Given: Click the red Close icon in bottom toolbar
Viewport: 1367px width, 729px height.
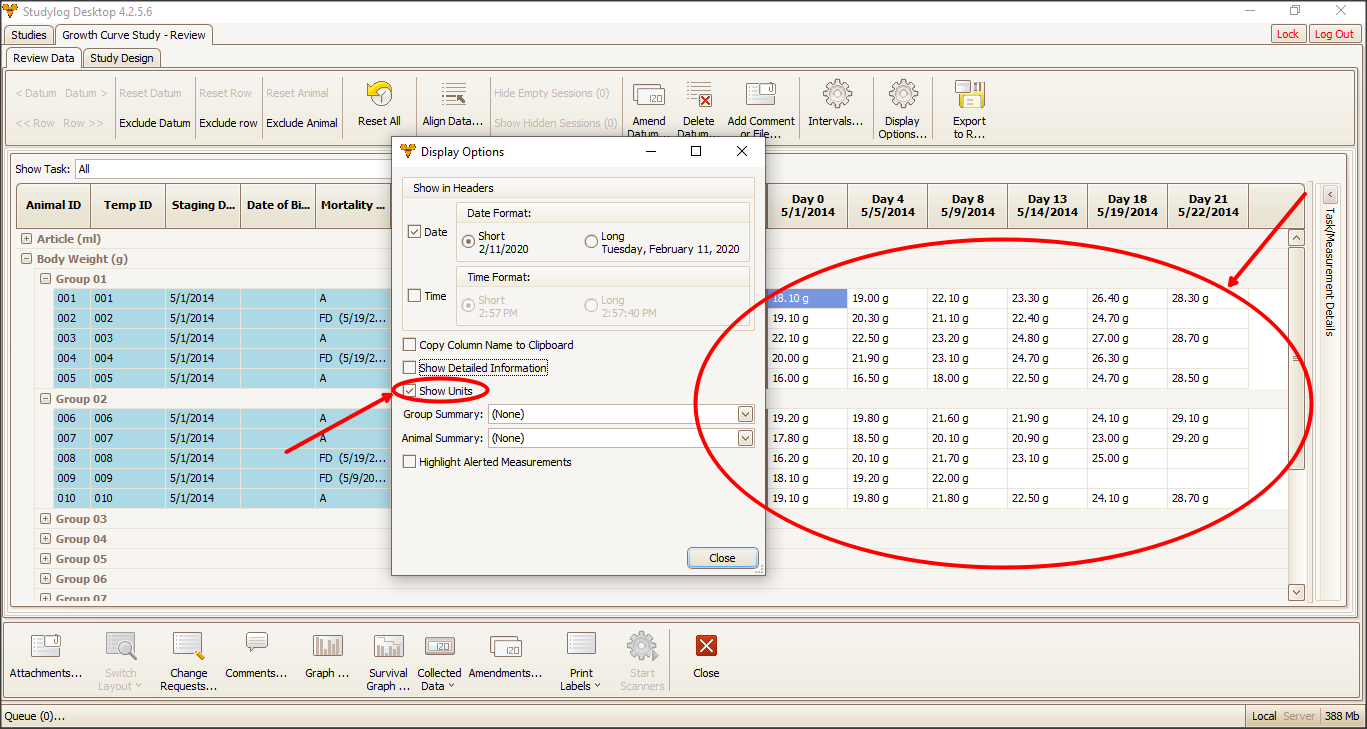Looking at the screenshot, I should [706, 646].
